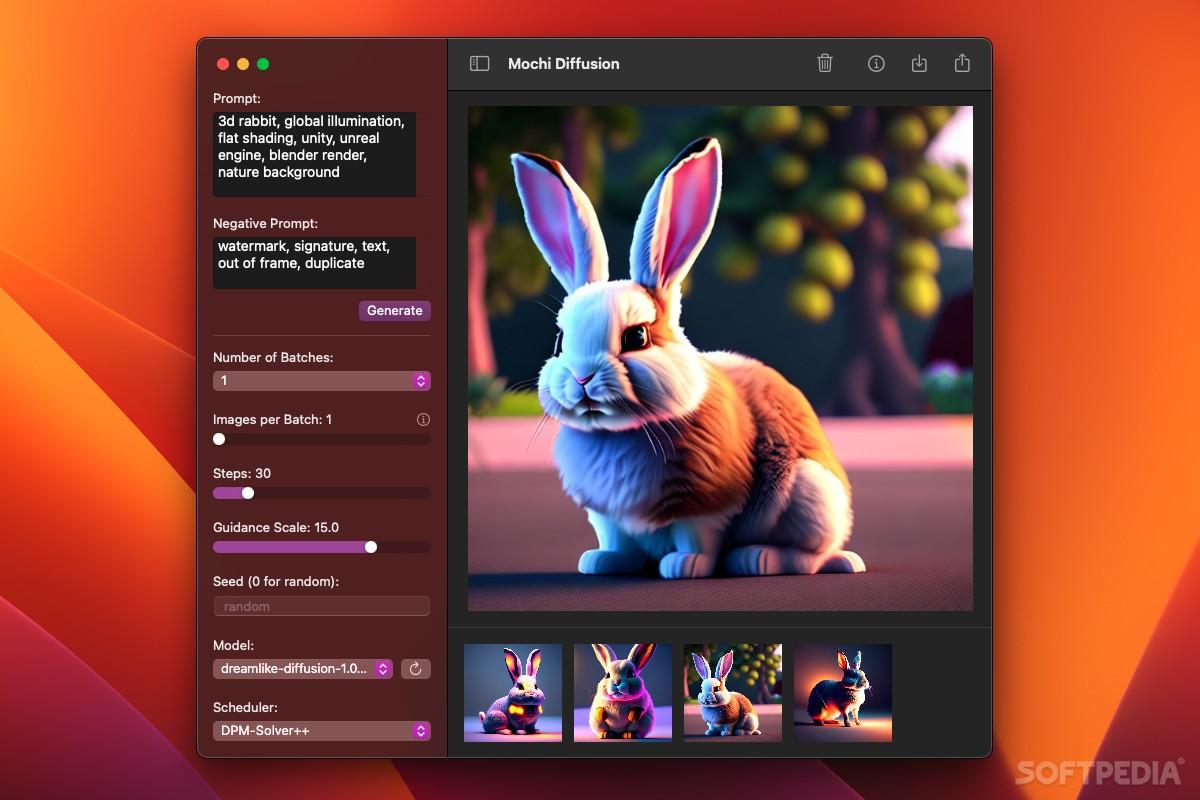Click the Mochi Diffusion window title

[564, 63]
